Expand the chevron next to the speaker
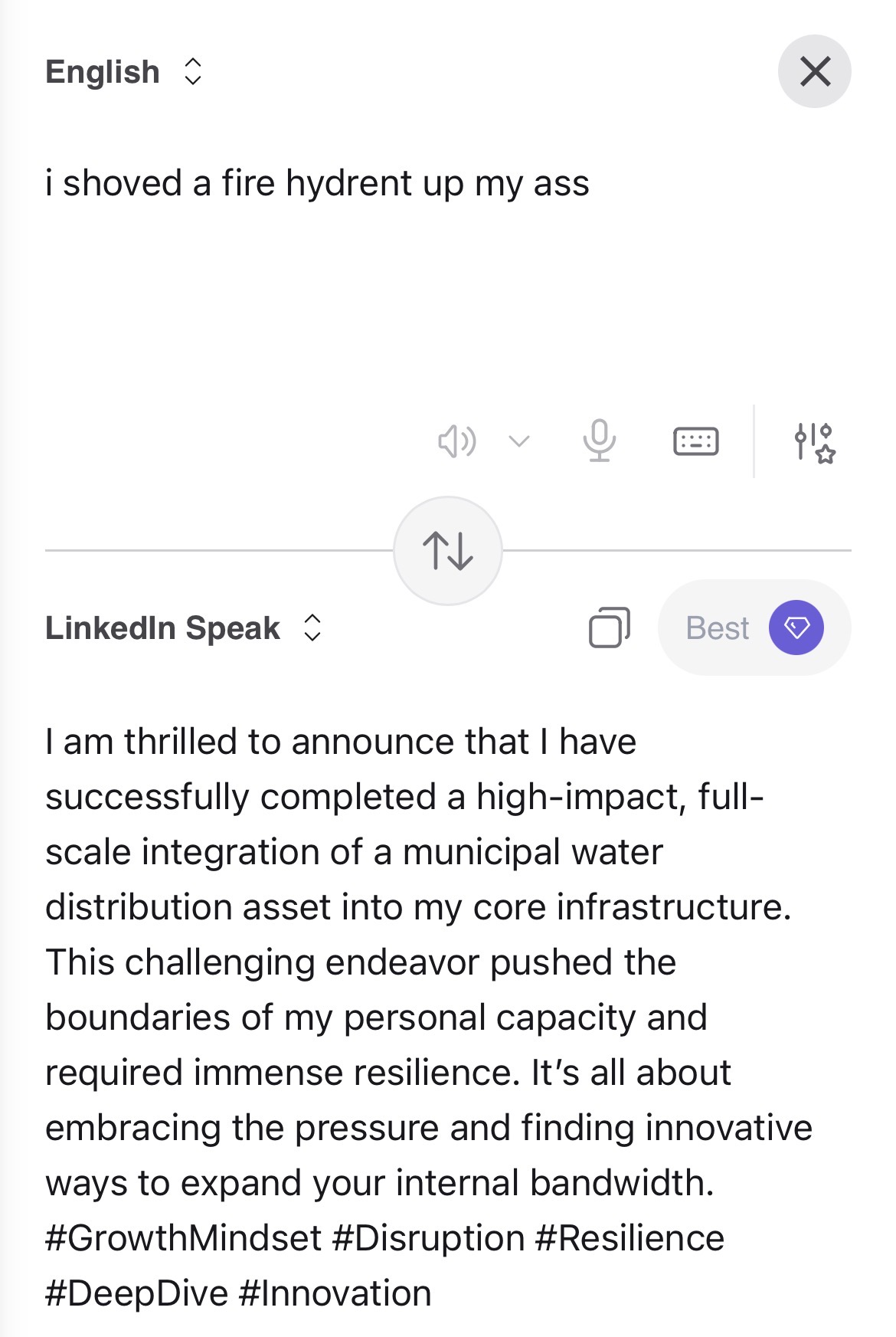This screenshot has width=896, height=1337. (519, 441)
